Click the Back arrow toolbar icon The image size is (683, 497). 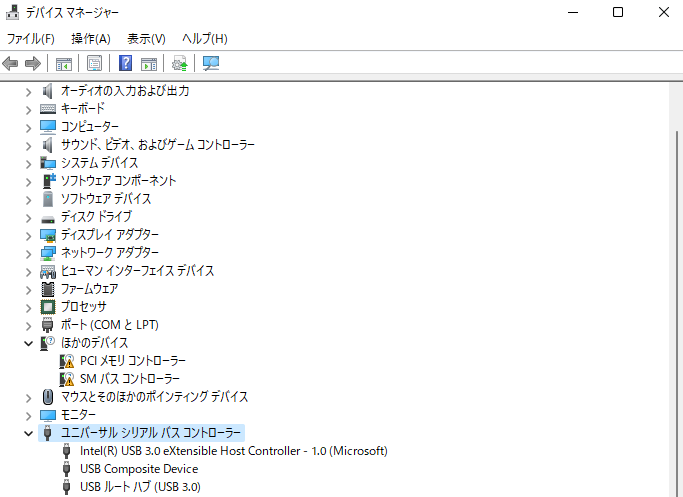tap(10, 64)
